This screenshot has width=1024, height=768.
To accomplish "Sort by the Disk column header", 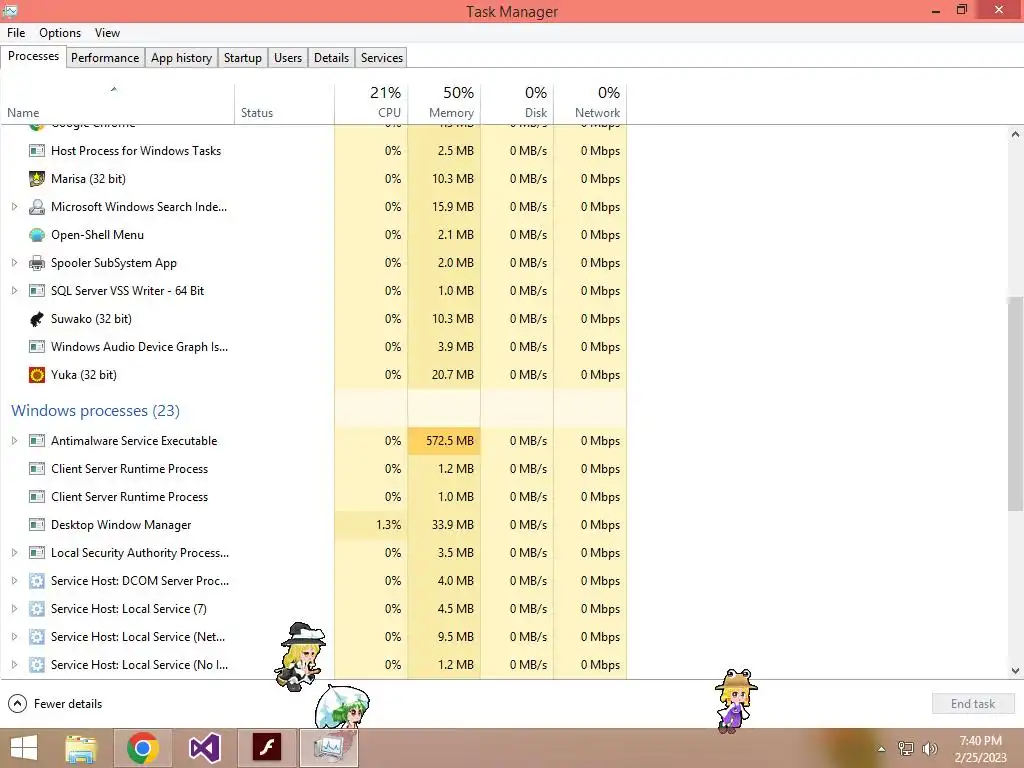I will click(517, 103).
